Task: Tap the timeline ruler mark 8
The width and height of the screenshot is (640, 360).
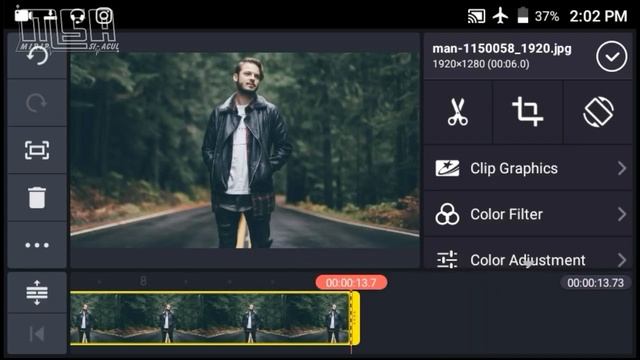Action: point(143,281)
